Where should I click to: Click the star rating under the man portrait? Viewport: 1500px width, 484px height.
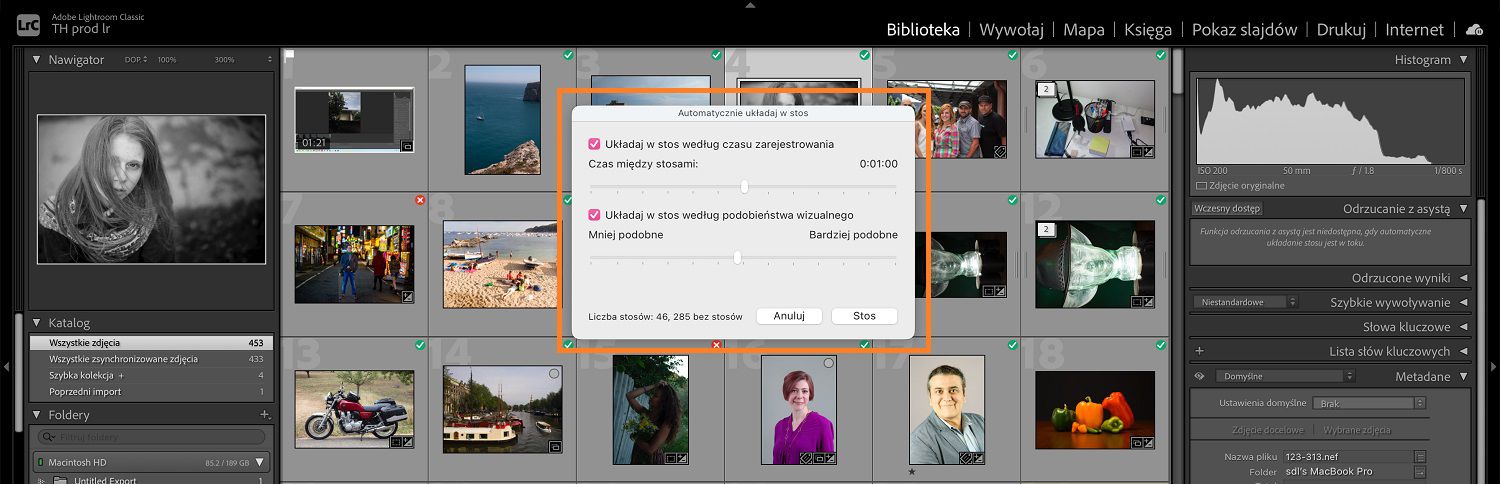pos(912,472)
